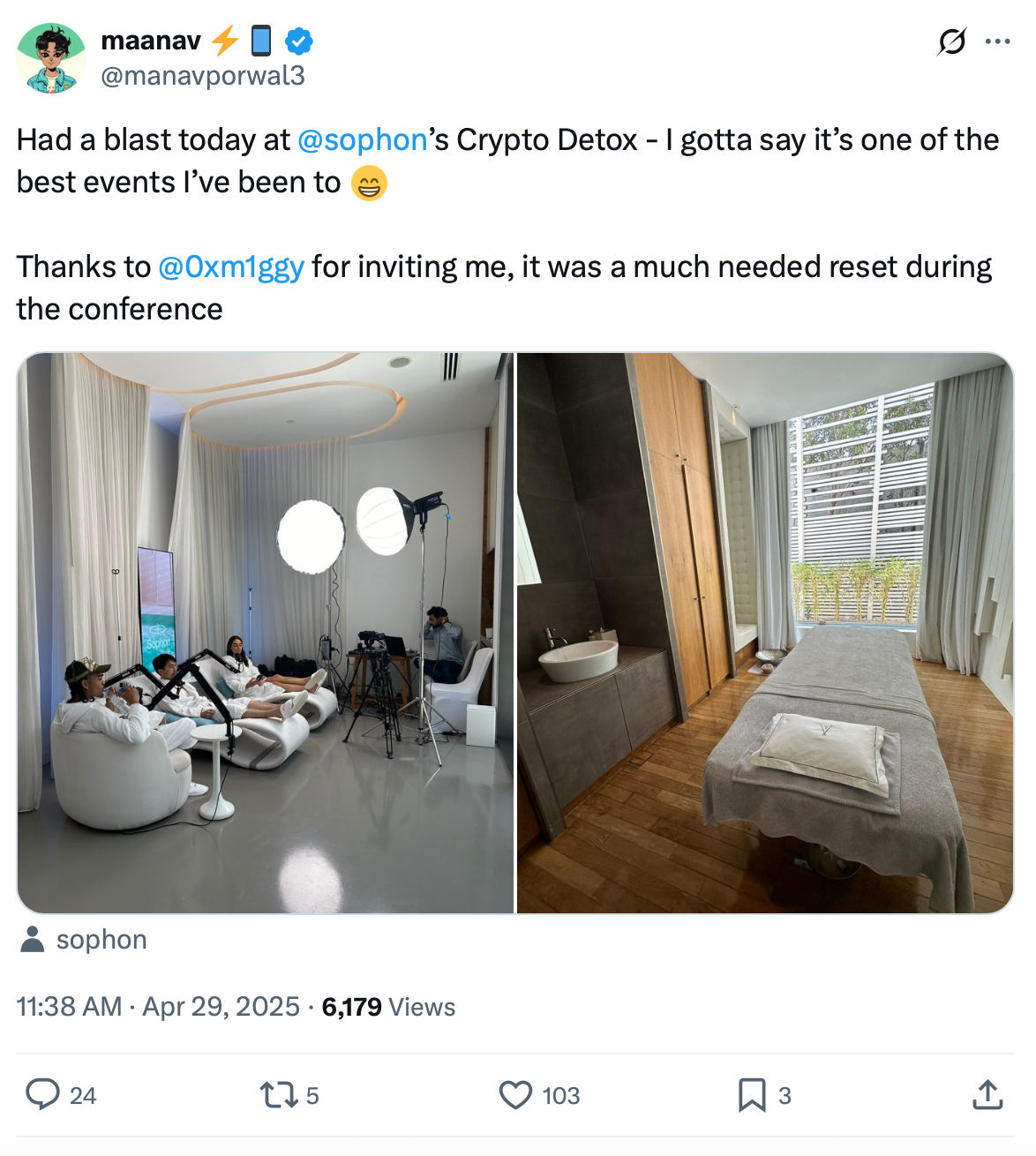Click the Grok slash icon
Screen dimensions: 1036x1156
952,41
